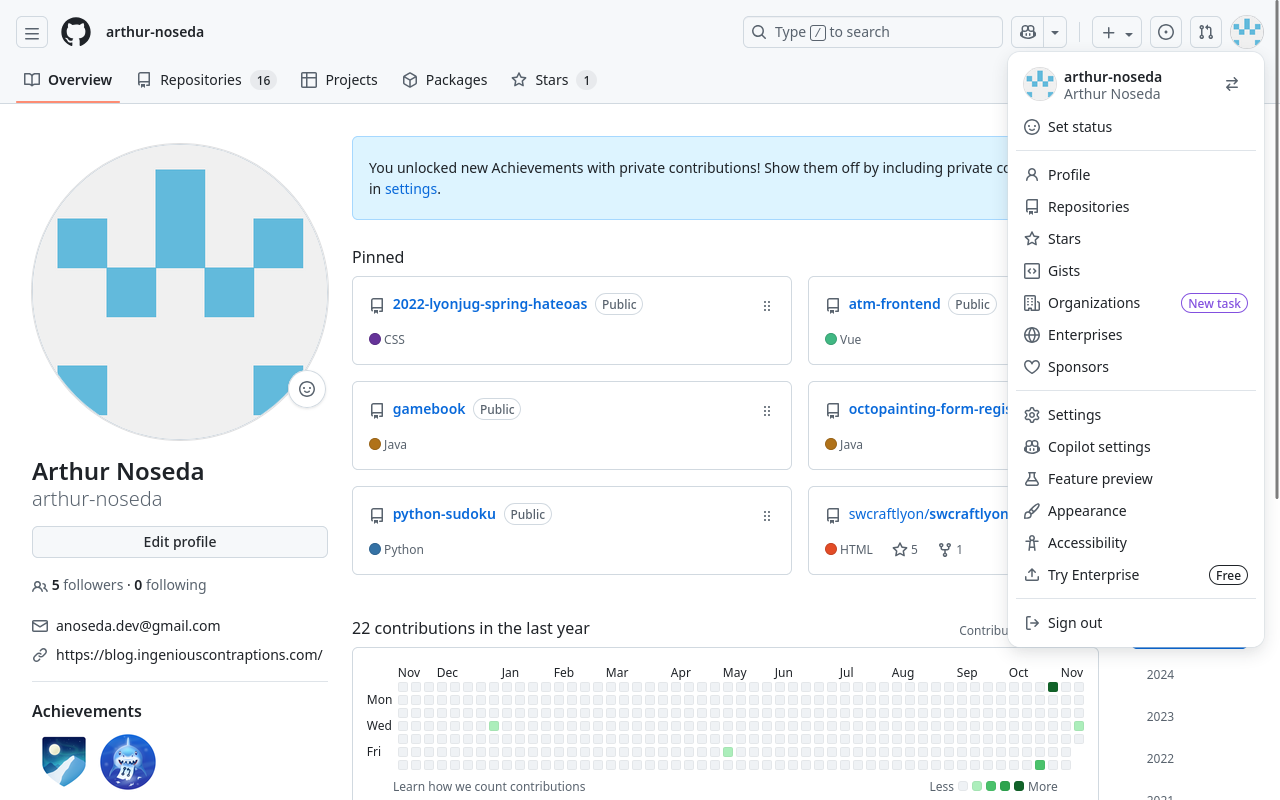Open the global navigation hamburger menu
Image resolution: width=1280 pixels, height=800 pixels.
click(31, 32)
